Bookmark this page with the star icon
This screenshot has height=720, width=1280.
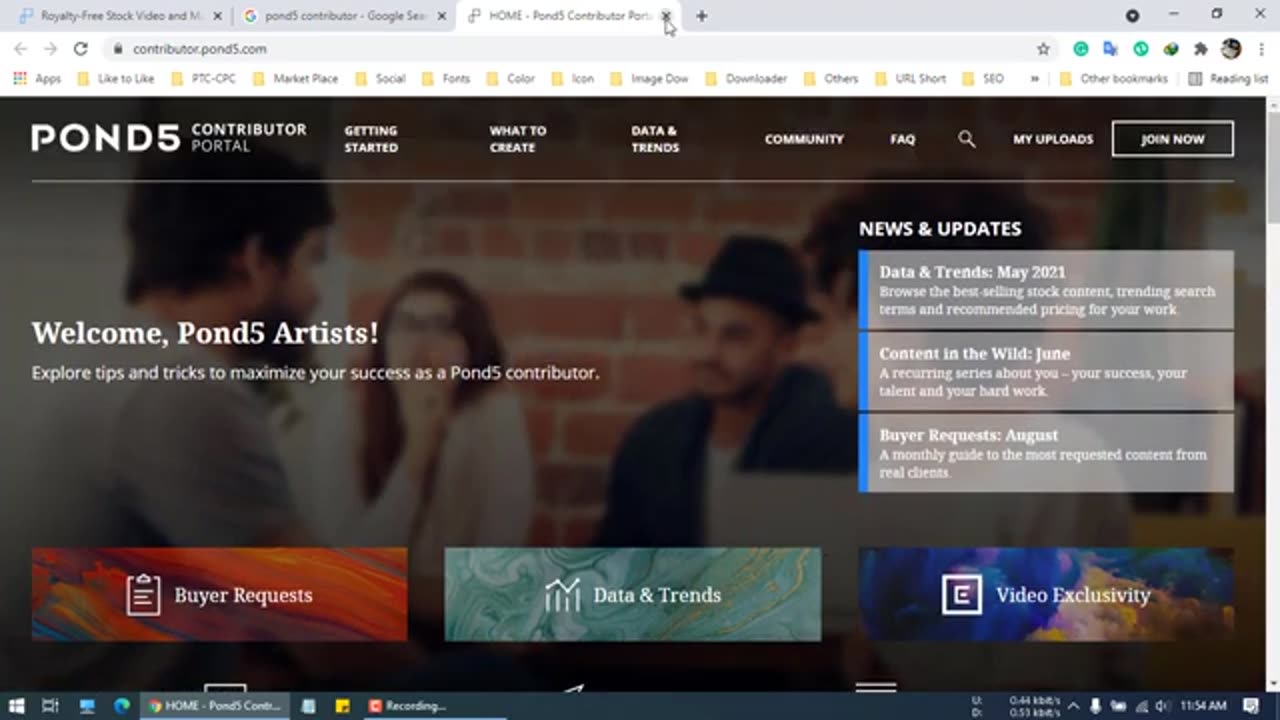point(1043,48)
